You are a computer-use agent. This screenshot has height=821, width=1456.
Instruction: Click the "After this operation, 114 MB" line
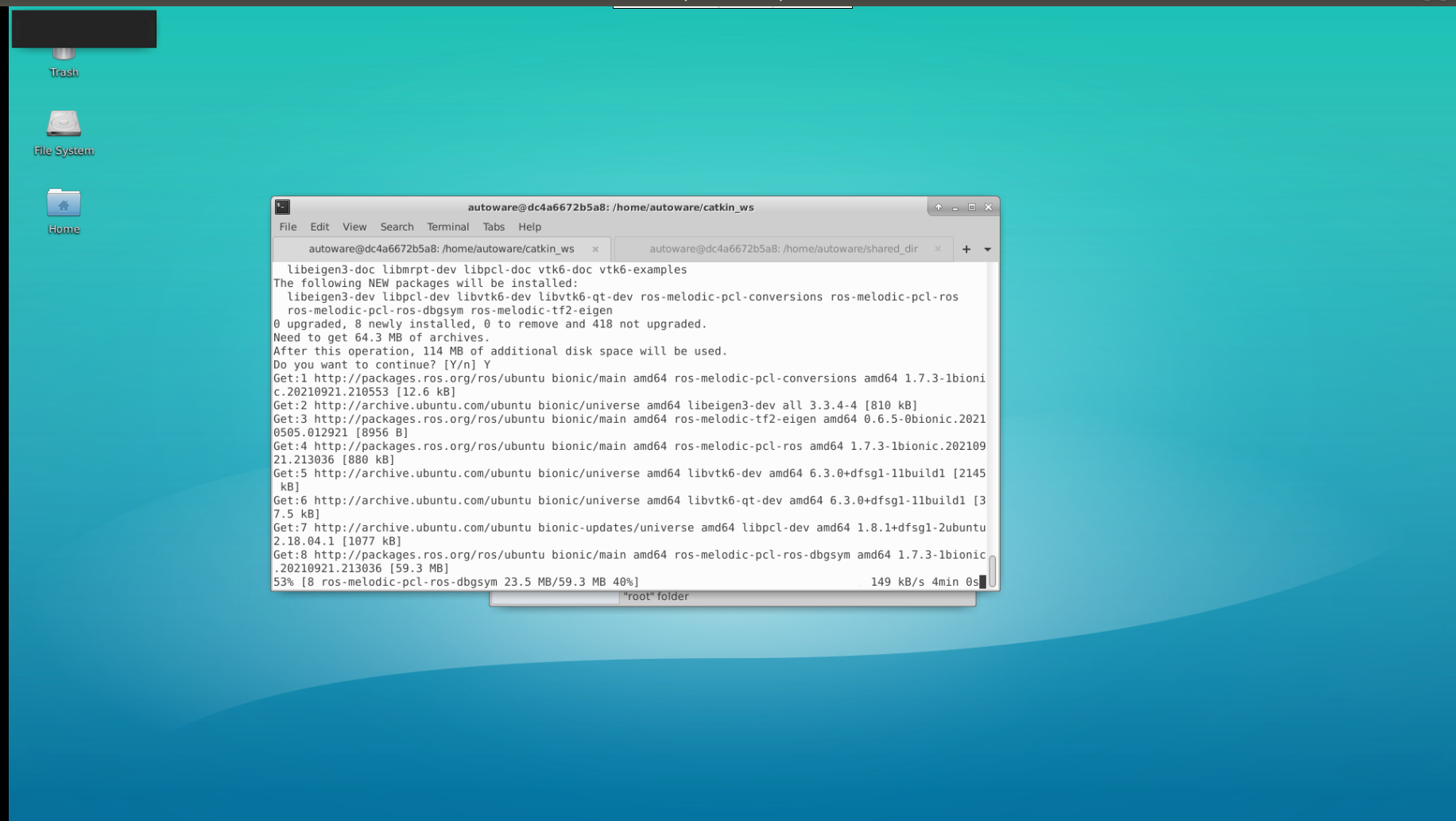501,351
